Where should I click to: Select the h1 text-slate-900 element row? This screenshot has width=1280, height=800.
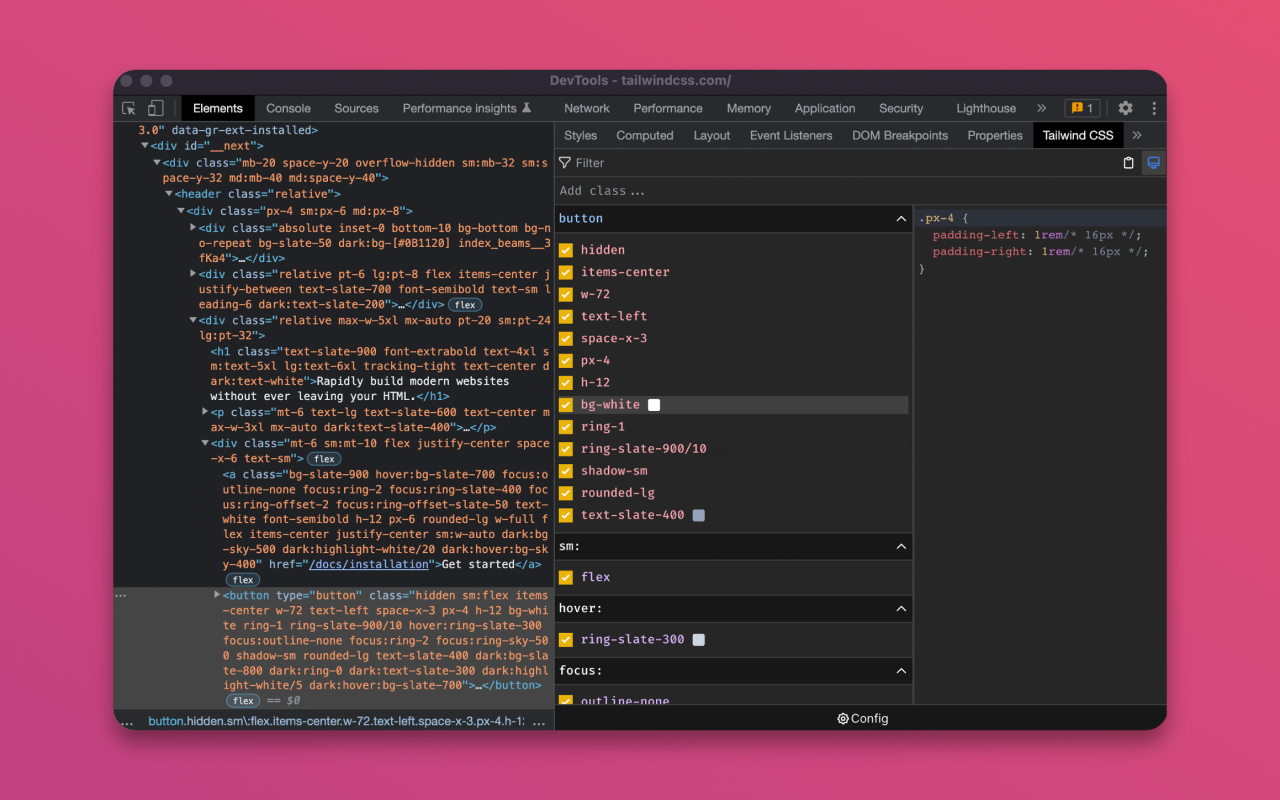pos(380,374)
